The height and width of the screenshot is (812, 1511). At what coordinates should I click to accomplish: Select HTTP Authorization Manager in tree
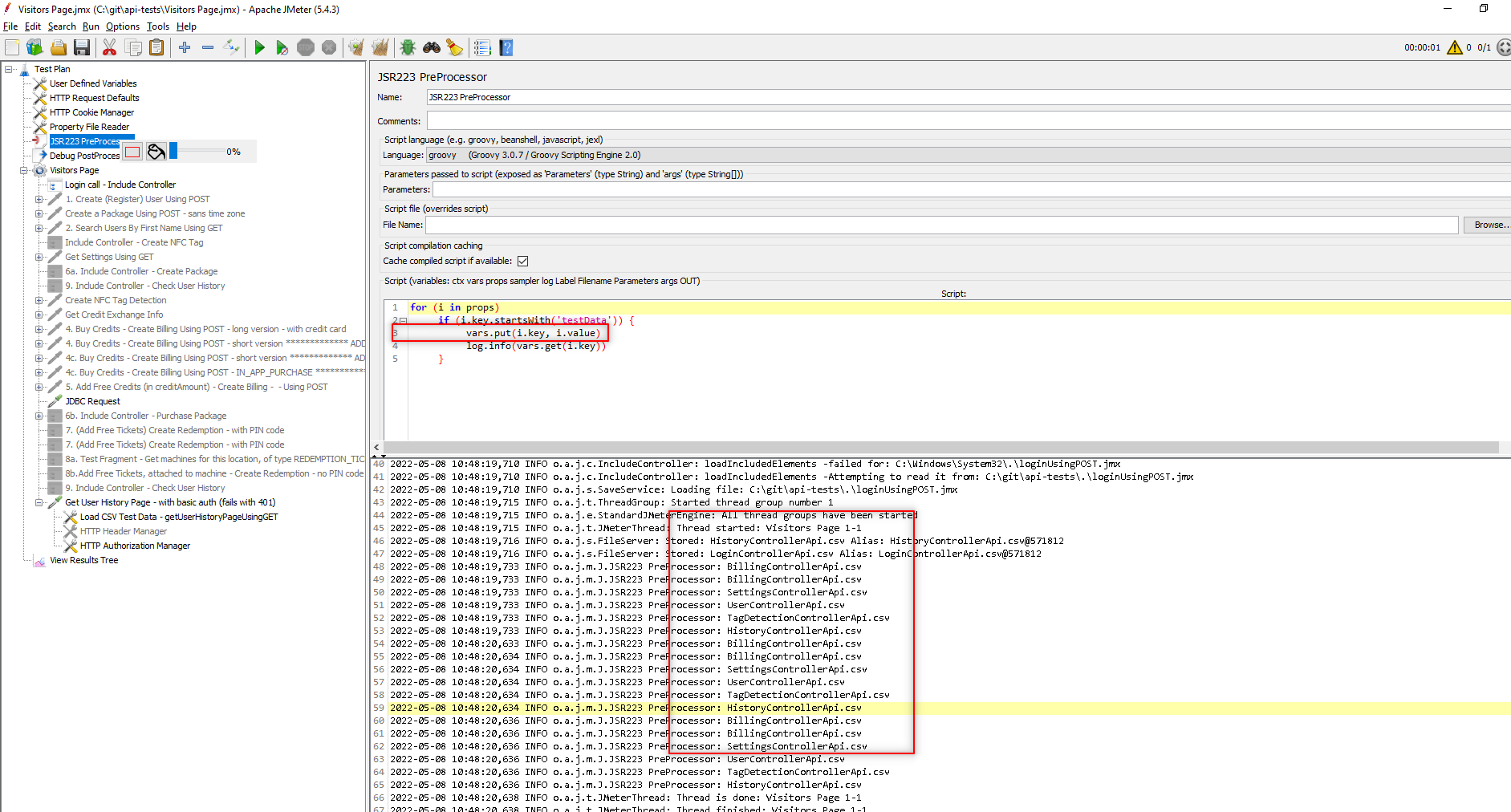tap(135, 546)
